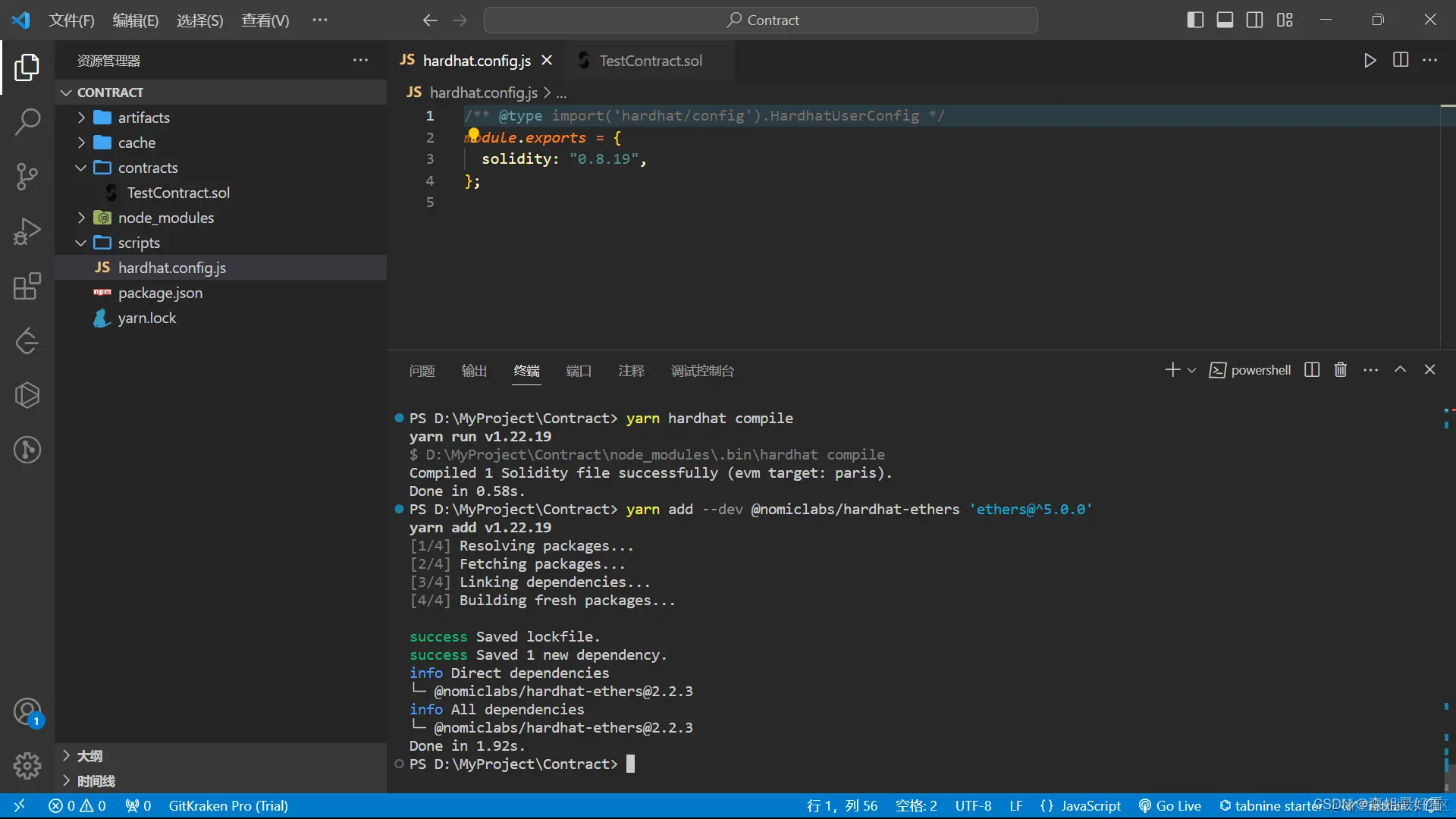1456x819 pixels.
Task: Open the Search view in activity bar
Action: click(x=27, y=122)
